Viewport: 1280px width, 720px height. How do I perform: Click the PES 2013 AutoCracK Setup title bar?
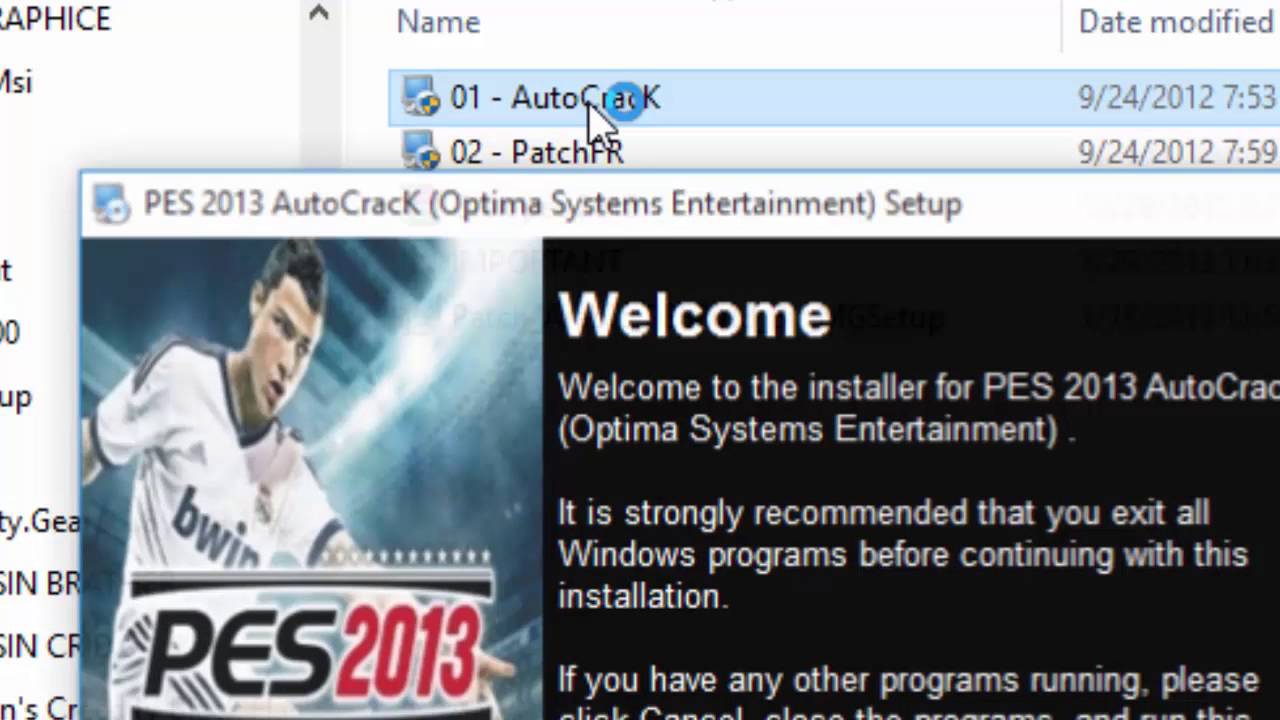680,204
